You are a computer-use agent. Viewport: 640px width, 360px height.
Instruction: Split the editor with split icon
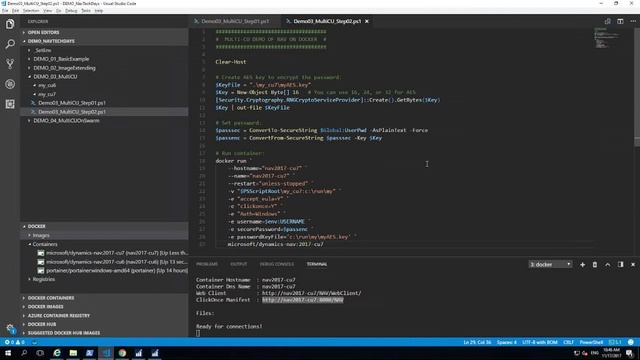[620, 21]
